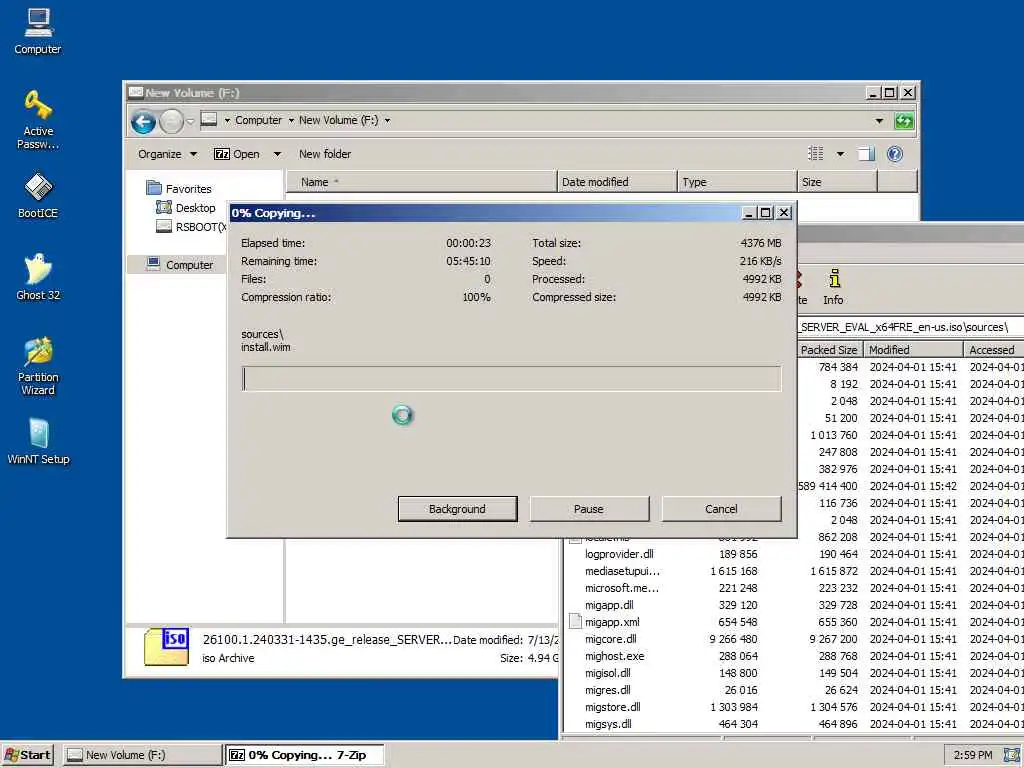The image size is (1024, 768).
Task: Switch to 0% Copying 7-Zip taskbar button
Action: [305, 755]
